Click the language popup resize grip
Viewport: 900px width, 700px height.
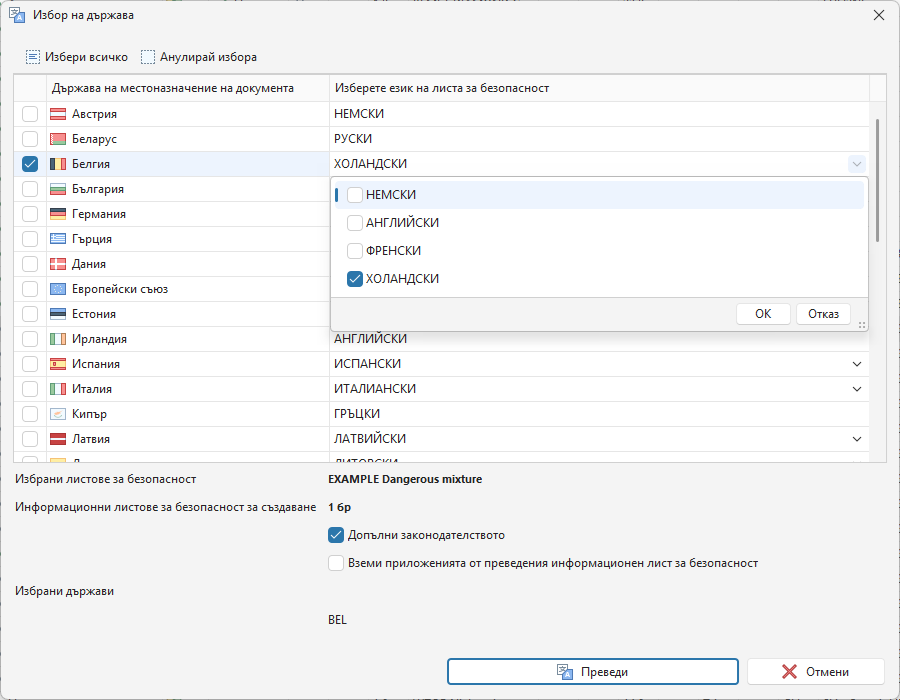click(x=862, y=325)
